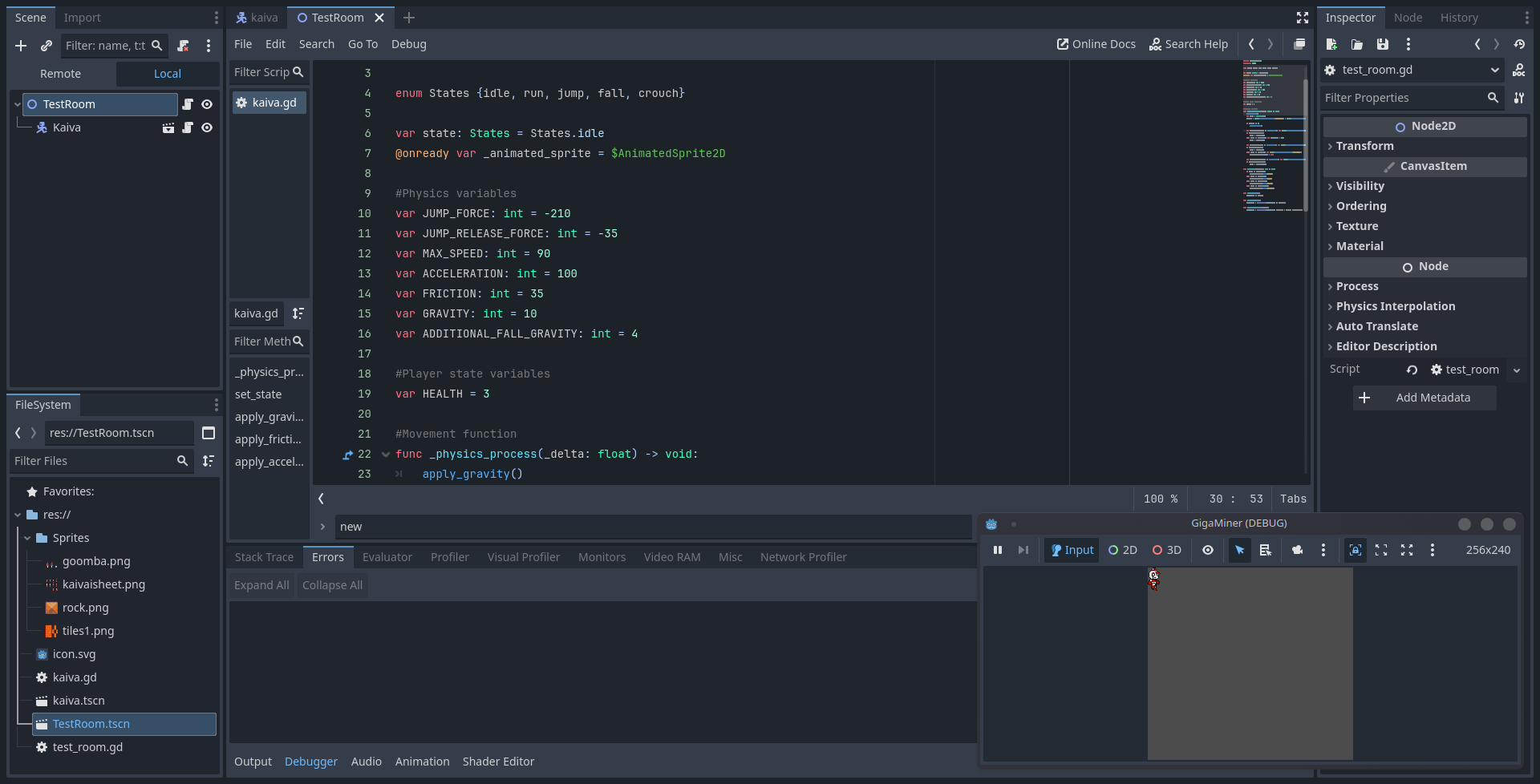
Task: Go to next edited script arrow
Action: [1270, 44]
